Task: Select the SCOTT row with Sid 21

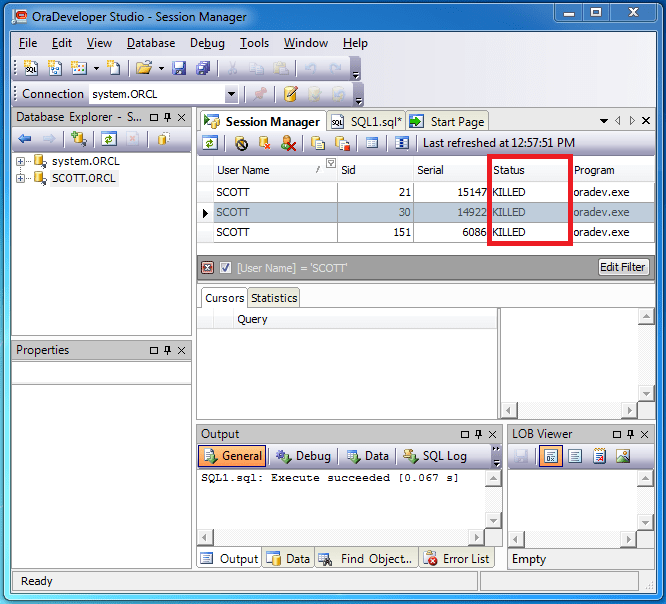Action: click(426, 192)
